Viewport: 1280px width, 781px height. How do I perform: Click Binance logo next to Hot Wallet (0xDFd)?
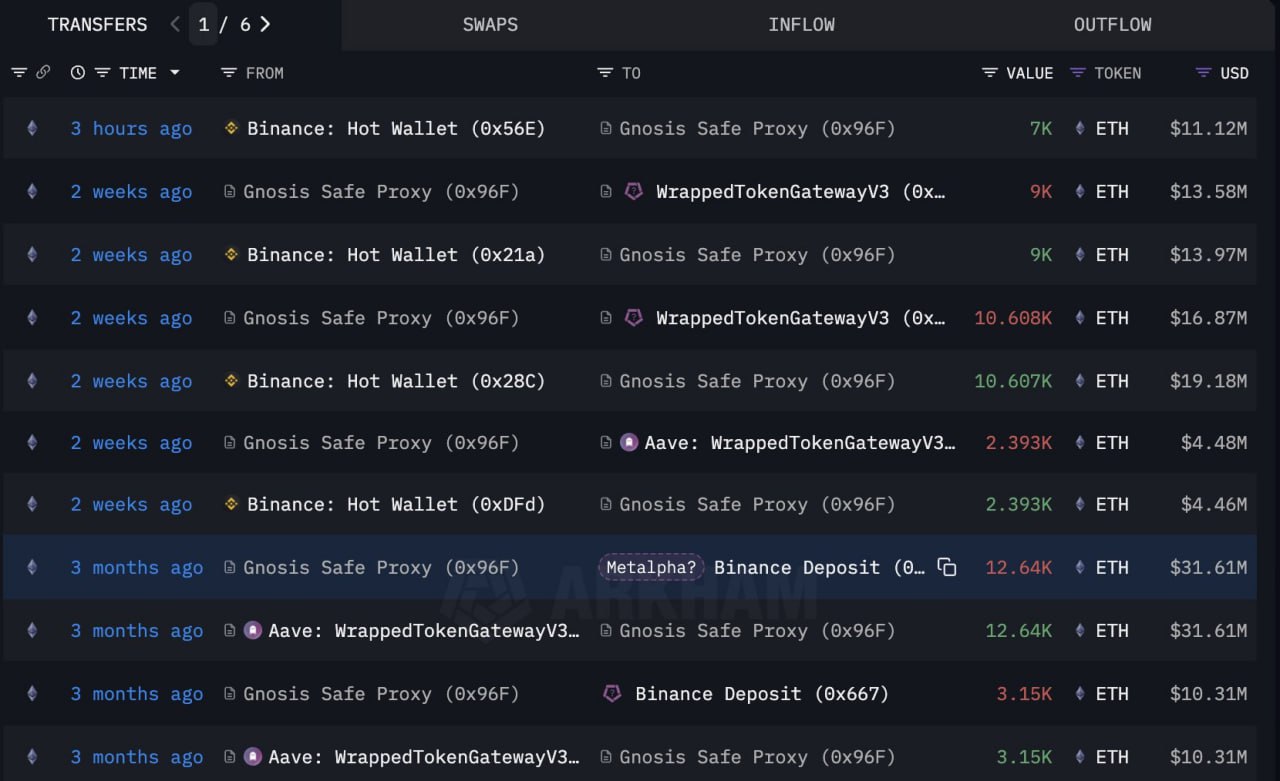[x=231, y=504]
